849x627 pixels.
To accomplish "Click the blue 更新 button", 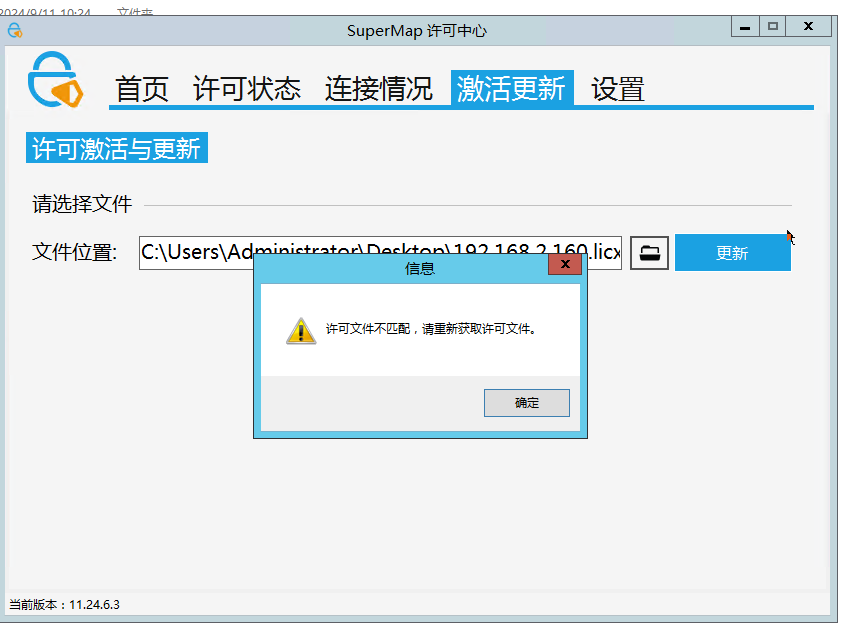I will 733,252.
